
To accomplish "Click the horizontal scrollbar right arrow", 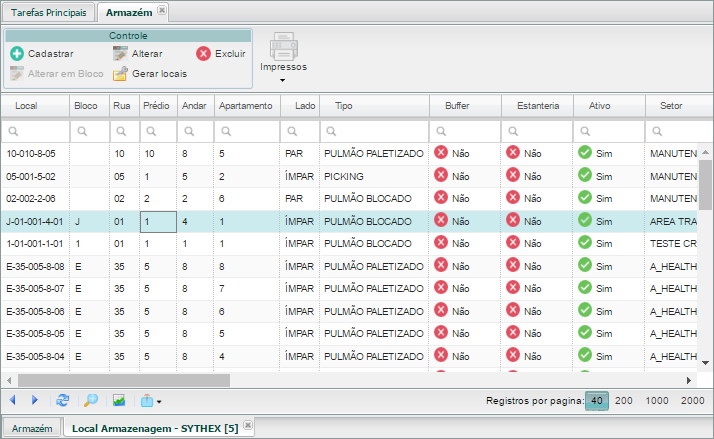I will pos(688,380).
